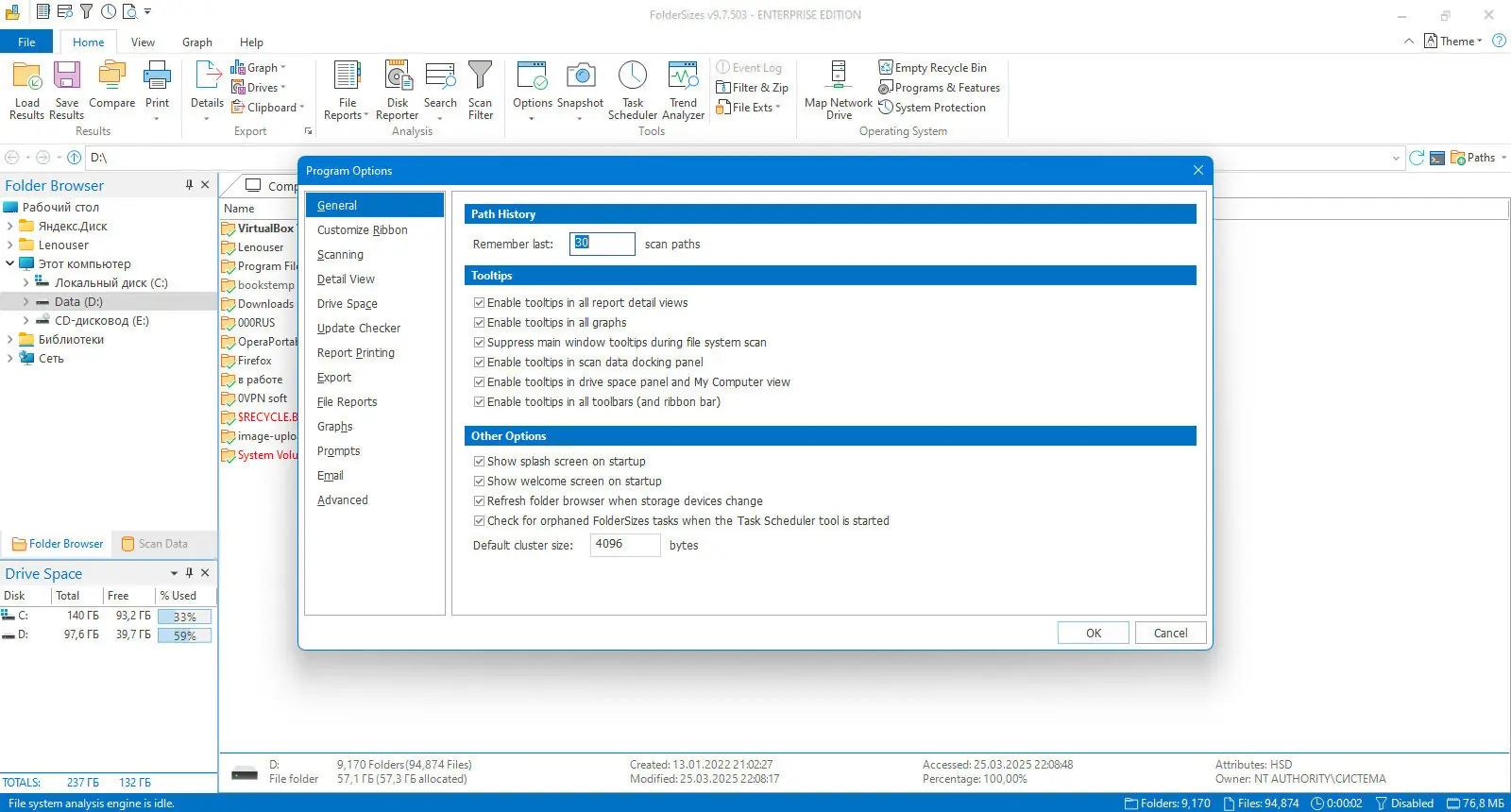
Task: Collapse the Этот компьютер node
Action: point(9,264)
